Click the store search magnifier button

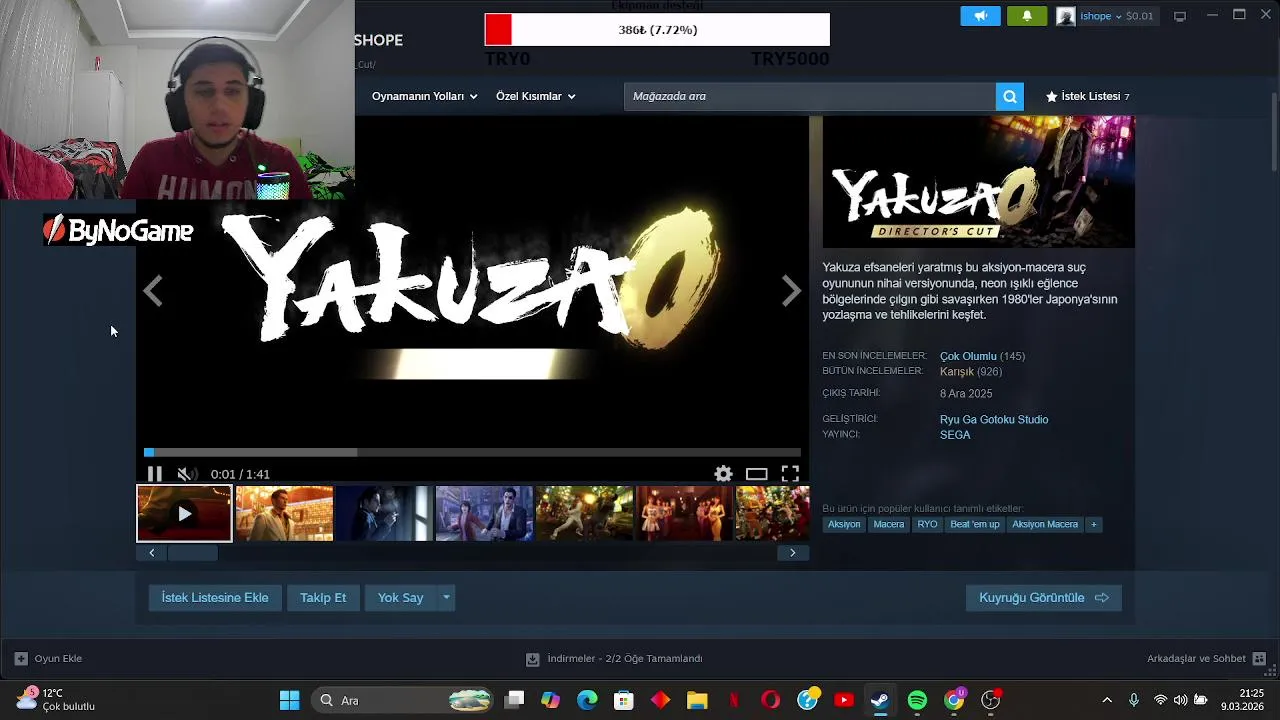[1010, 96]
